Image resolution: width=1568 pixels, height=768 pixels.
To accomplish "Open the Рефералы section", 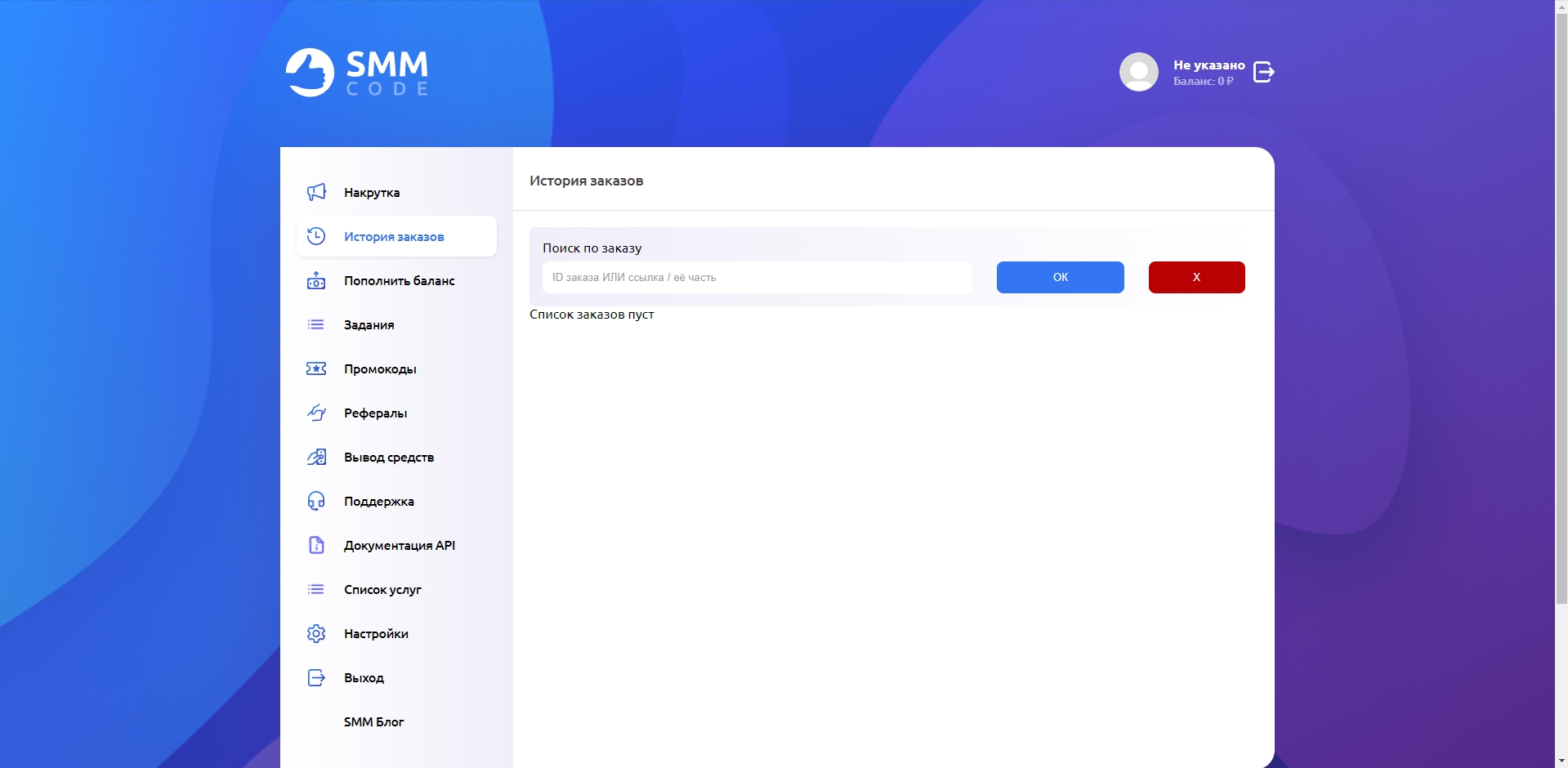I will pyautogui.click(x=396, y=413).
